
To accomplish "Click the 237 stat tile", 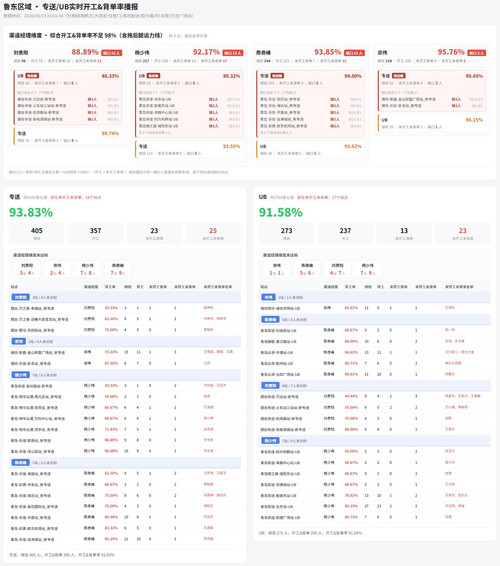I will click(x=345, y=233).
